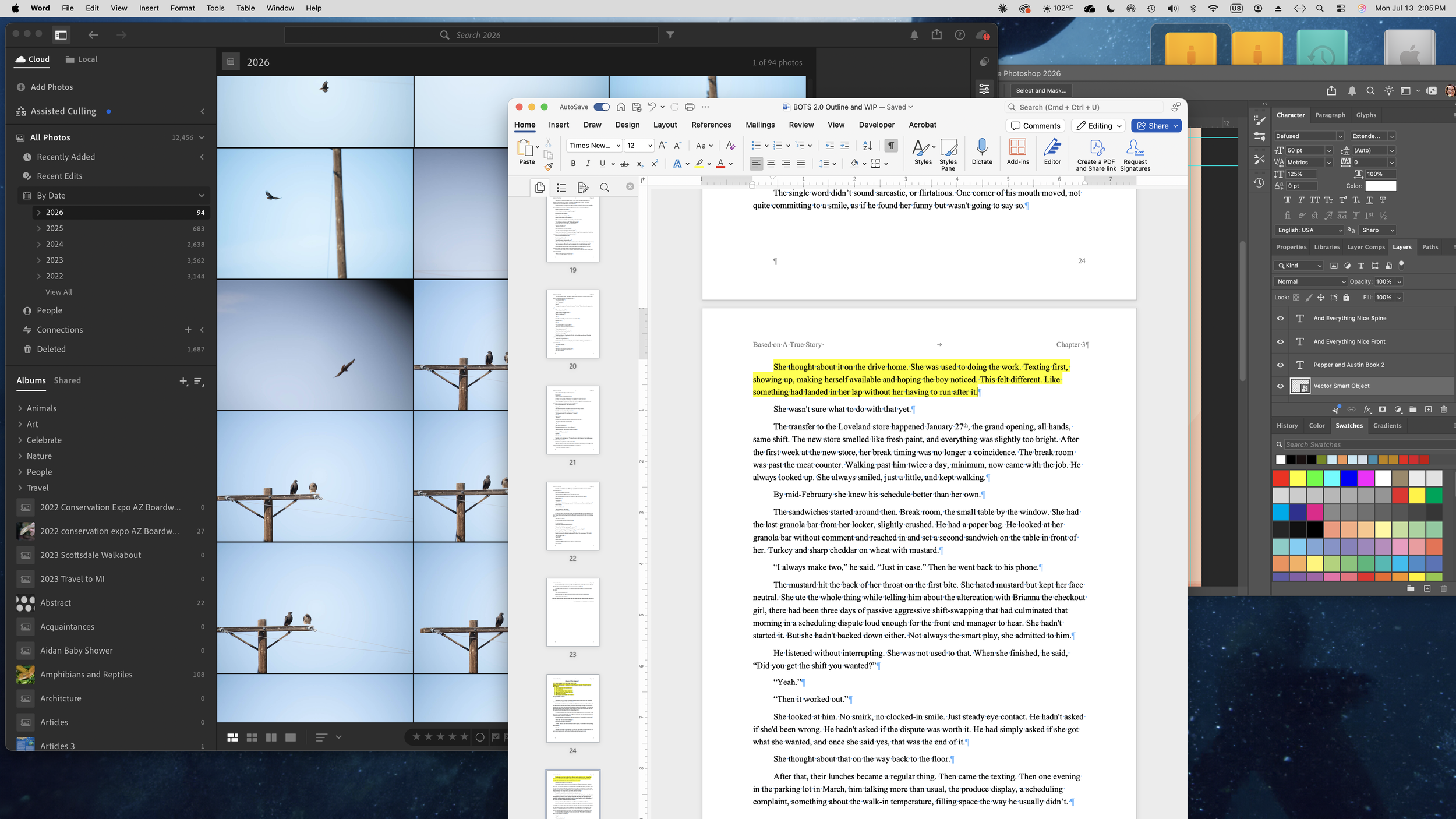The height and width of the screenshot is (819, 1456).
Task: Switch to Local tab in Lightroom
Action: point(82,59)
